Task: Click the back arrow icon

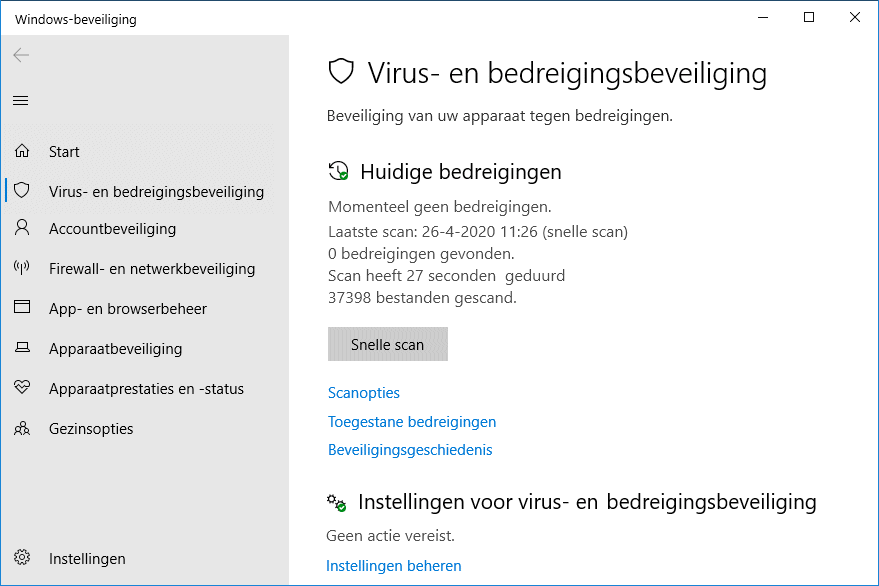Action: click(x=21, y=55)
